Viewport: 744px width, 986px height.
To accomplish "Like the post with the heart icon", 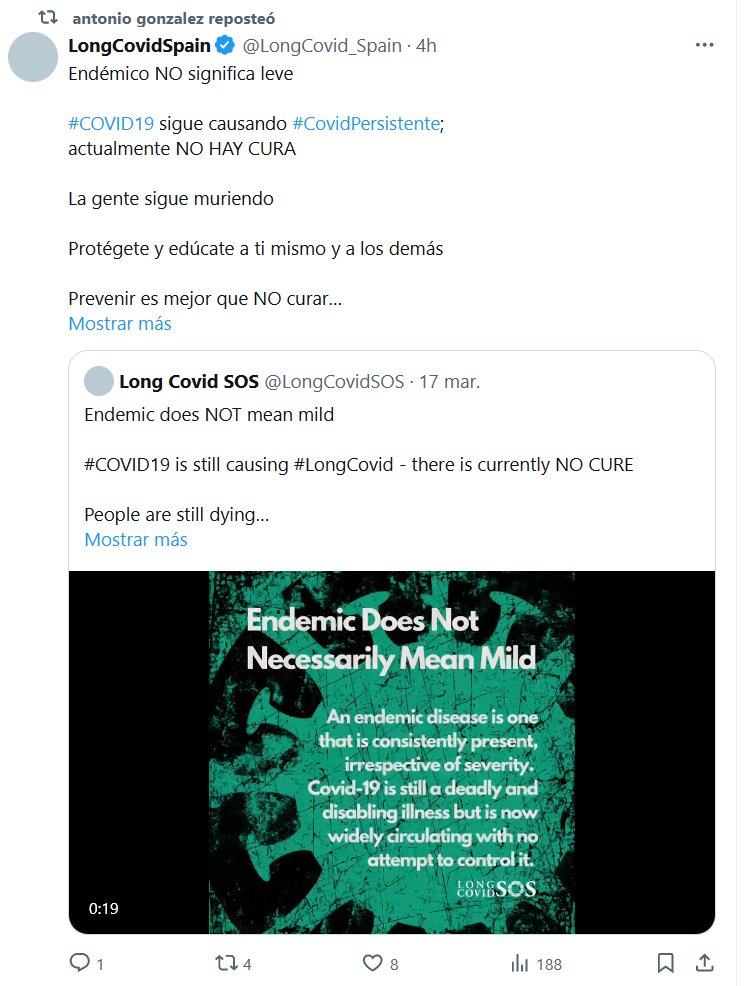I will (372, 963).
